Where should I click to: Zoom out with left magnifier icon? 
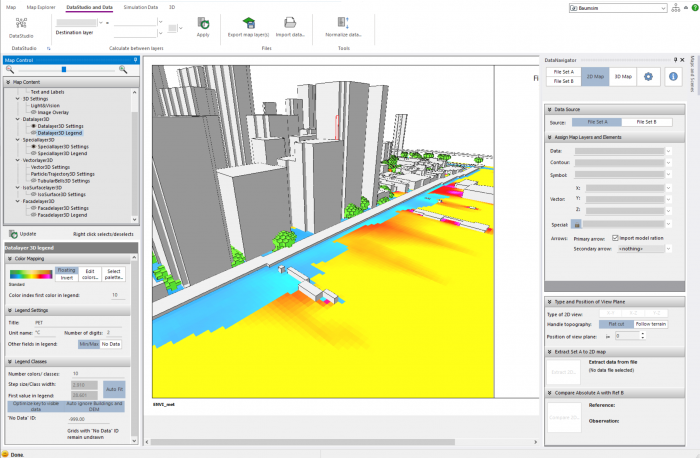tap(11, 69)
